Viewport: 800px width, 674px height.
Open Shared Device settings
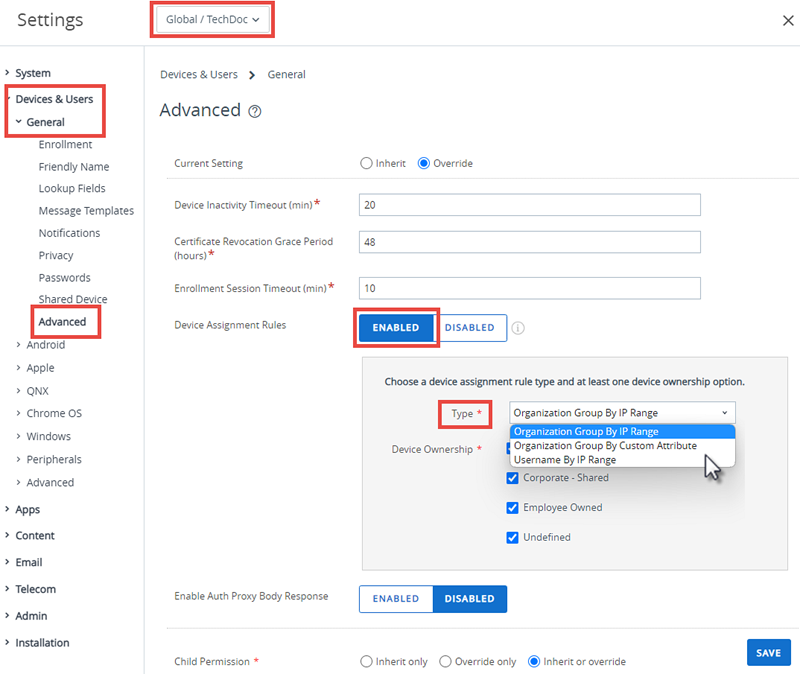point(73,299)
